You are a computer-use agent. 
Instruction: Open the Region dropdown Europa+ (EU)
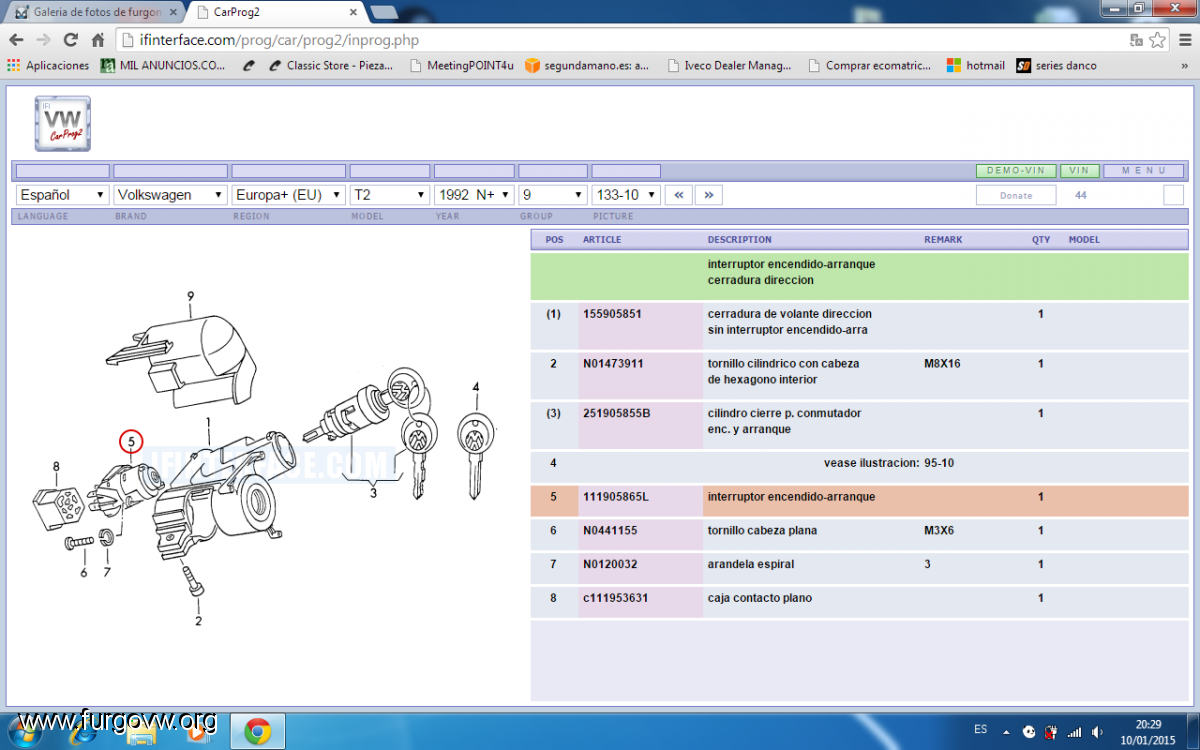click(x=289, y=195)
